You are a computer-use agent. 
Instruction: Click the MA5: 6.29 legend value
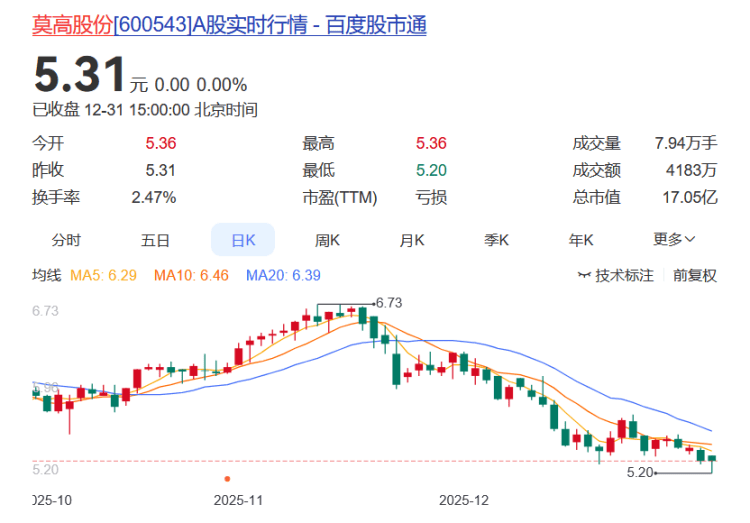point(103,275)
